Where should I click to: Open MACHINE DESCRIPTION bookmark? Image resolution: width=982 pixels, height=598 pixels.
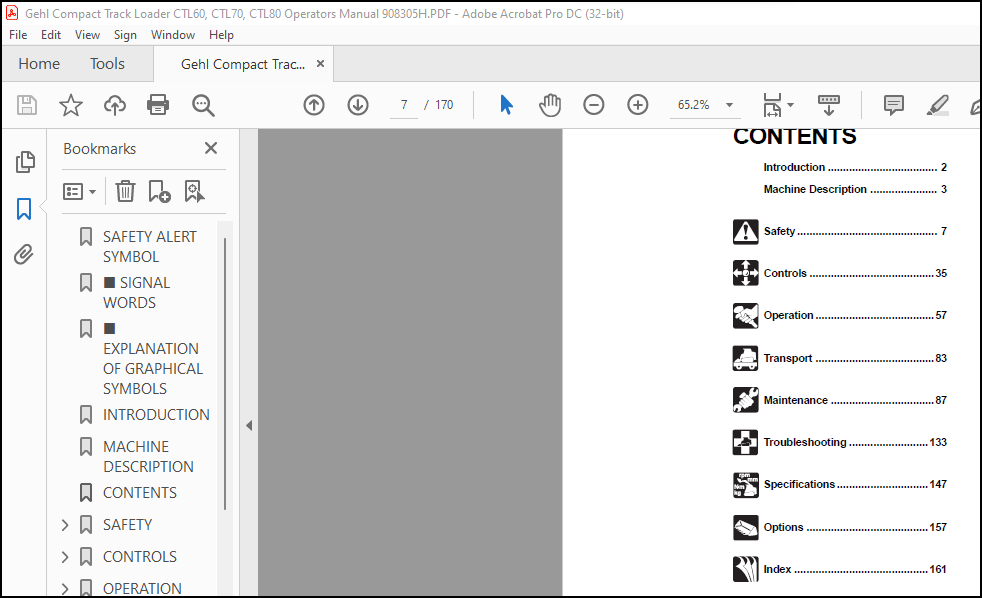(148, 456)
